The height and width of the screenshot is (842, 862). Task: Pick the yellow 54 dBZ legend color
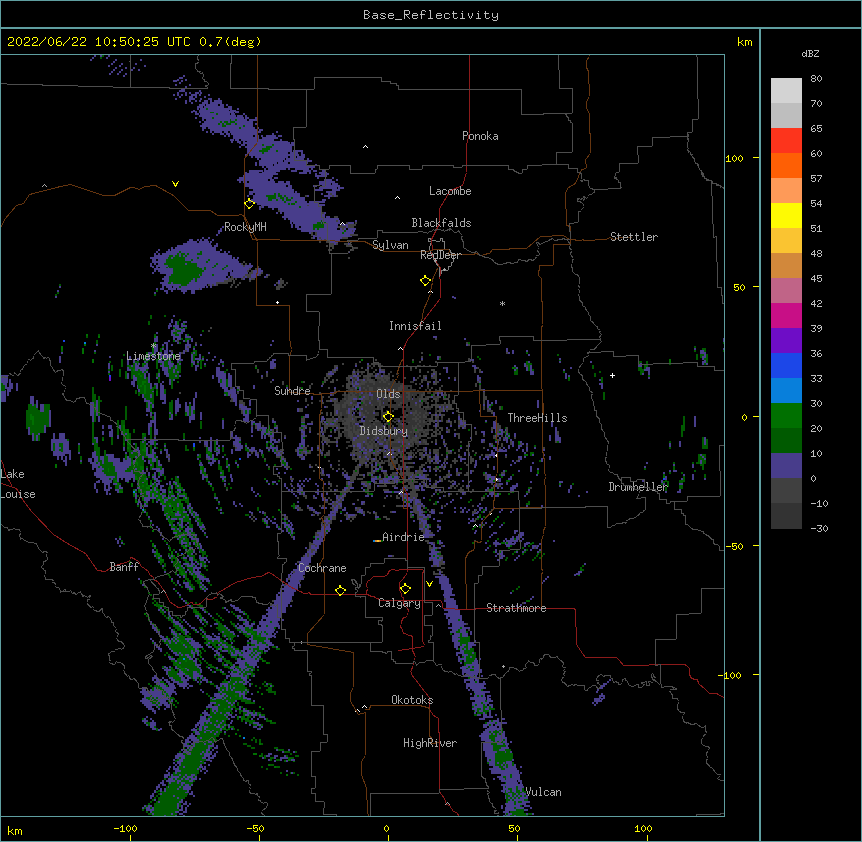tap(786, 215)
